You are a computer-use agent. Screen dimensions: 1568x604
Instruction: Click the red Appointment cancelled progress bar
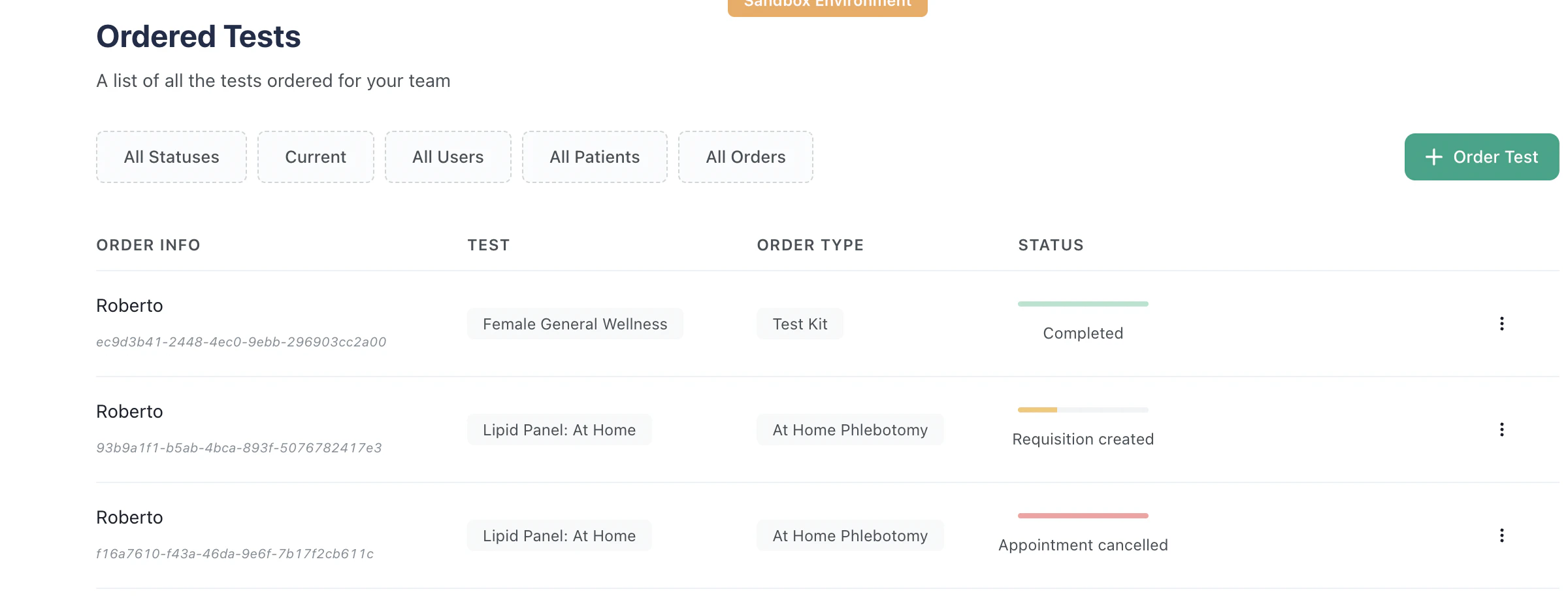pyautogui.click(x=1083, y=516)
